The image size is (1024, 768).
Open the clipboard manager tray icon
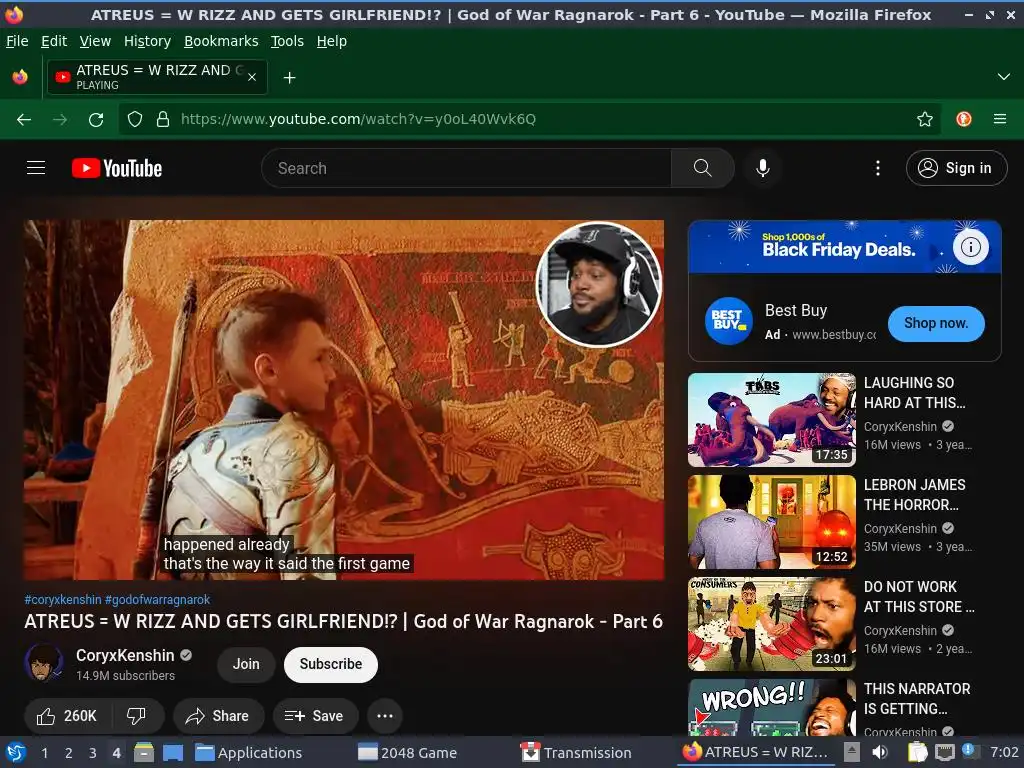point(918,752)
